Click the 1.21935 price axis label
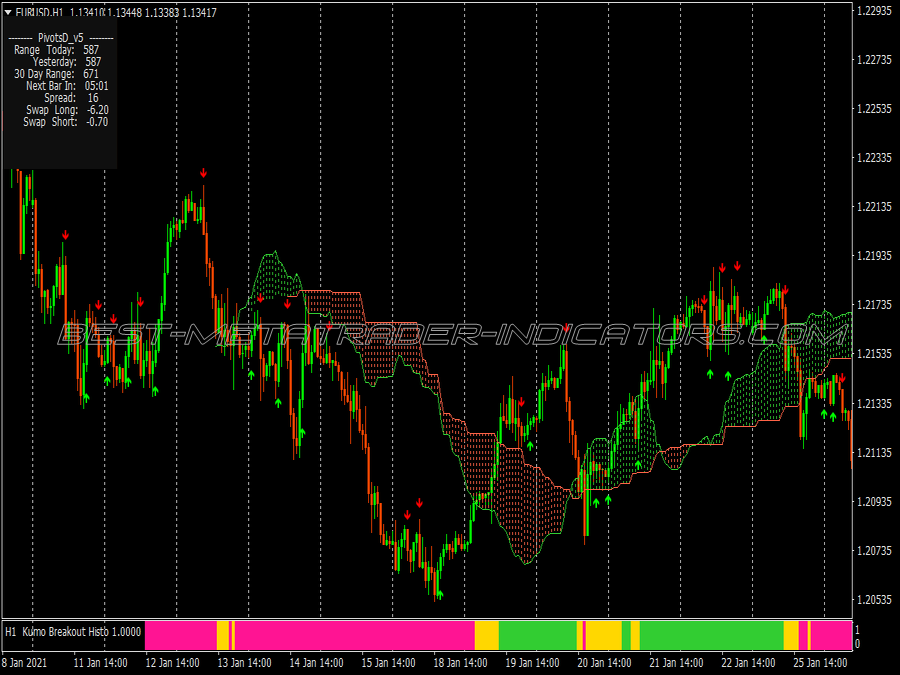Viewport: 900px width, 675px height. (x=875, y=256)
